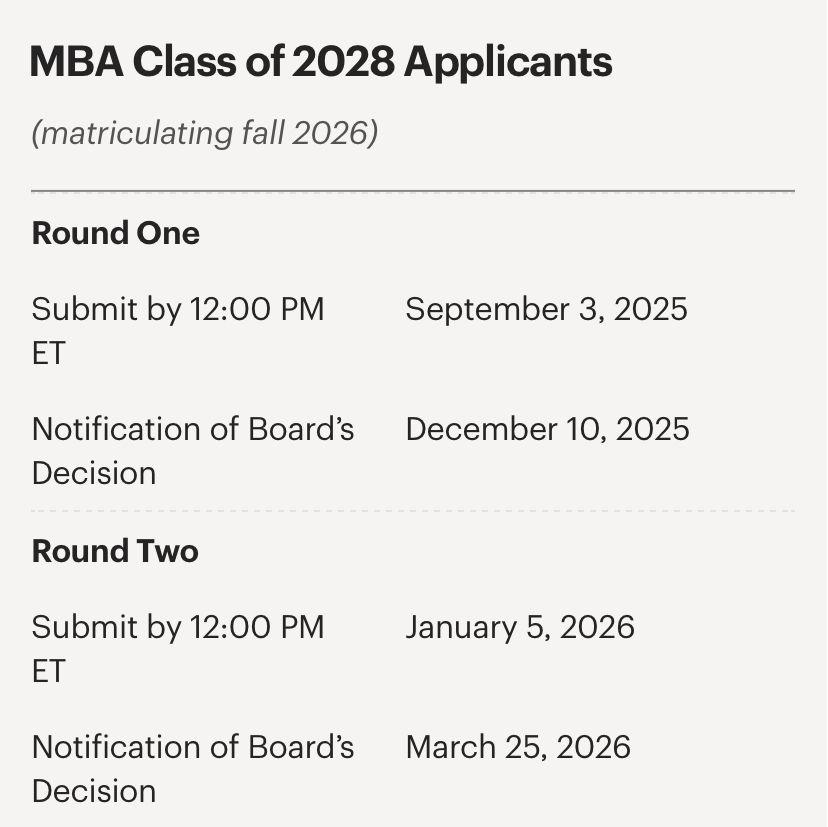The width and height of the screenshot is (828, 827).
Task: Click the dashed divider between the rounds
Action: pos(413,511)
